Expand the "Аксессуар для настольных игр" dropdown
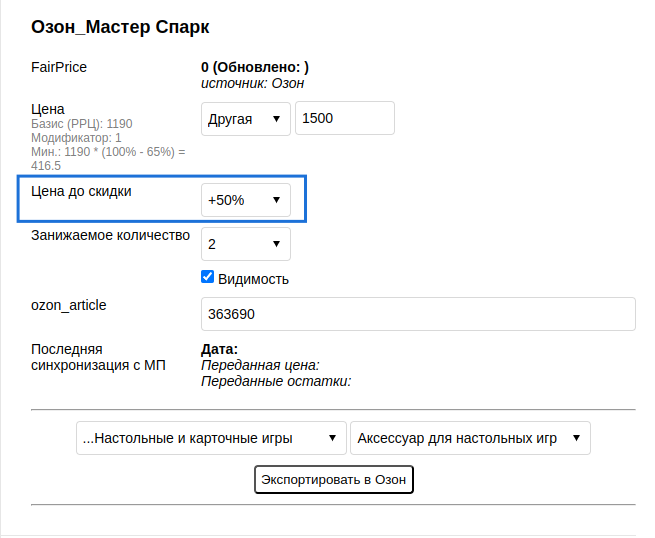The width and height of the screenshot is (655, 538). pyautogui.click(x=470, y=438)
